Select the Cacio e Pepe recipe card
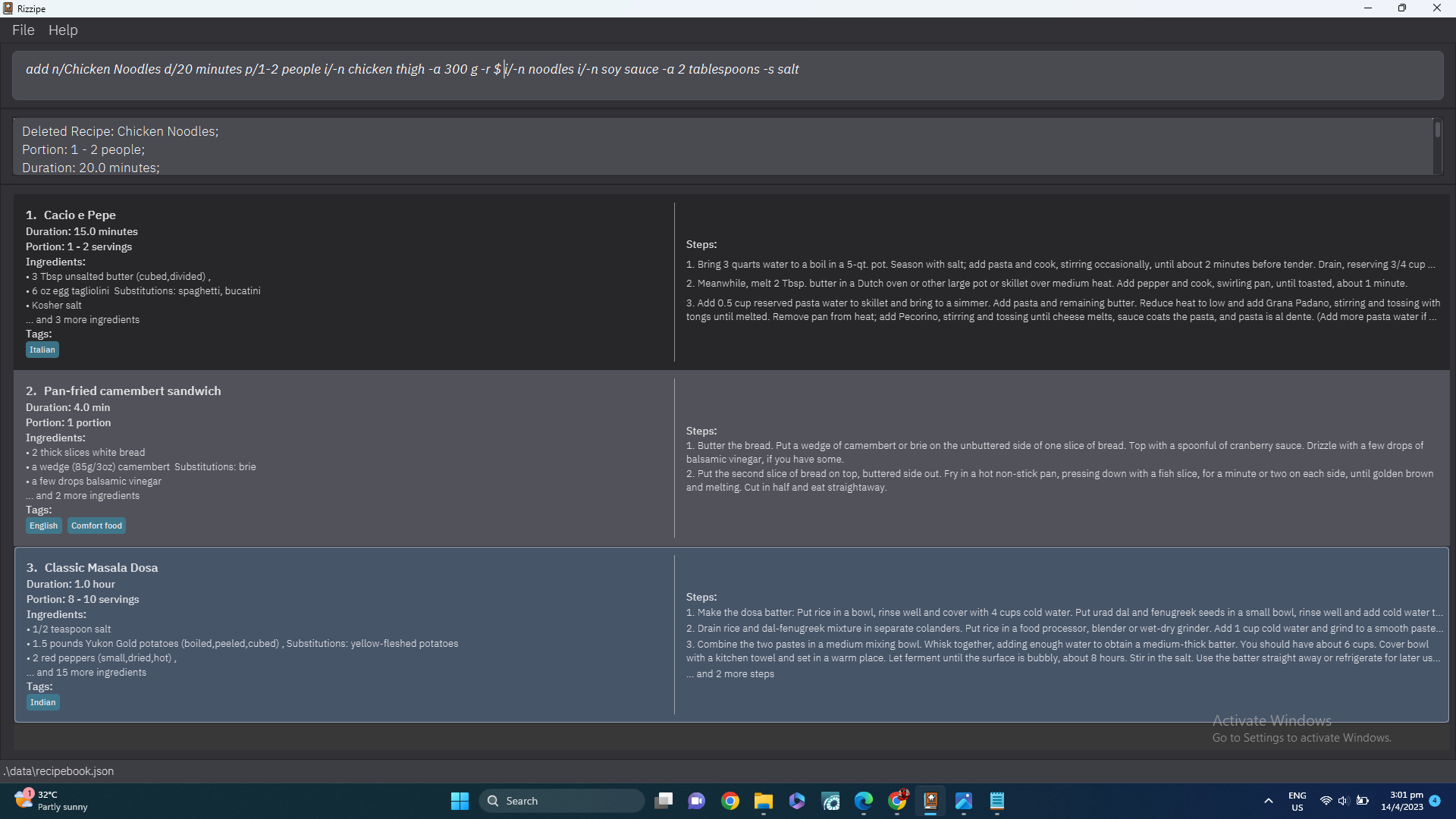The height and width of the screenshot is (819, 1456). point(341,281)
